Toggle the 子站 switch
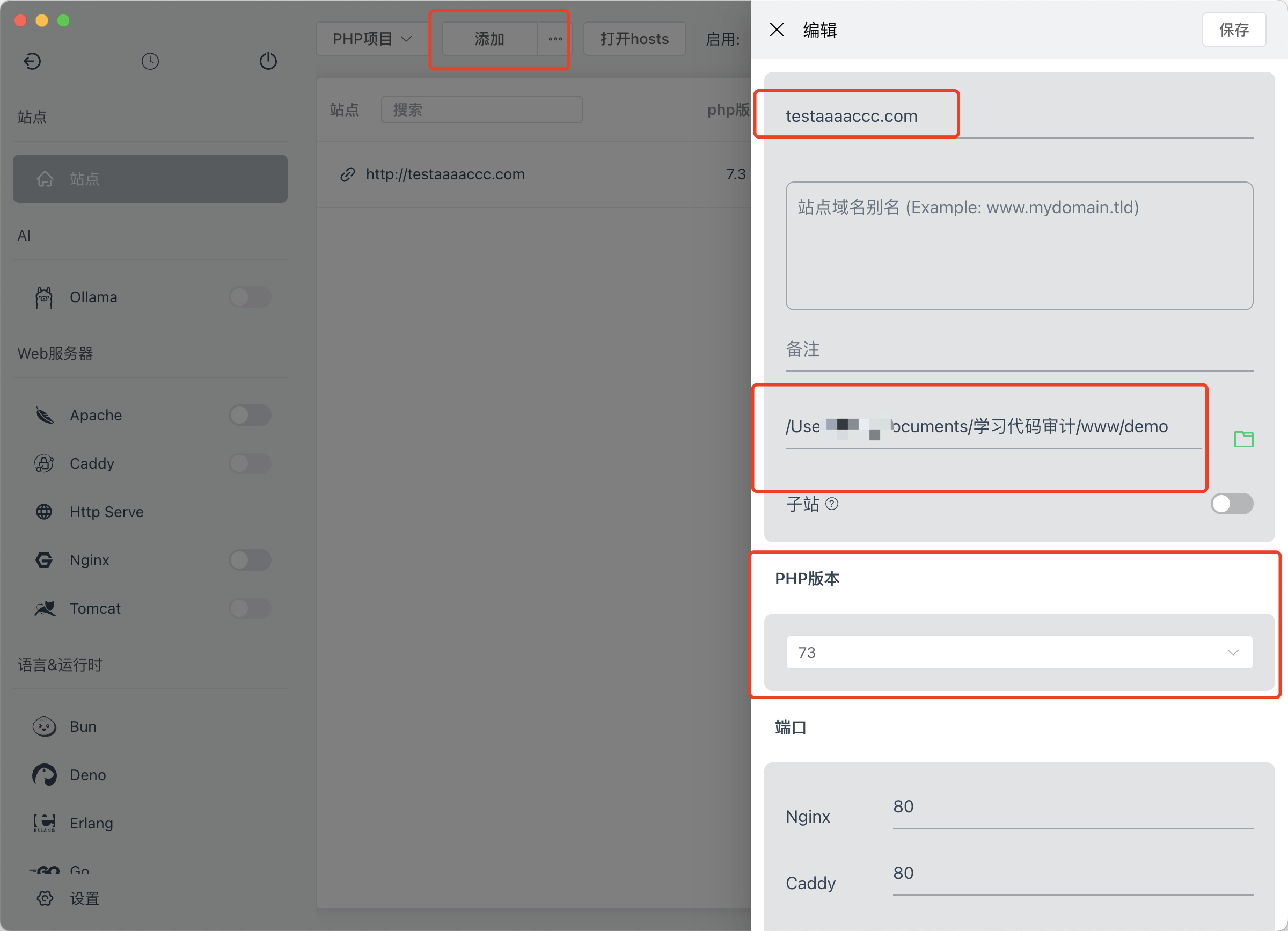 [1231, 504]
